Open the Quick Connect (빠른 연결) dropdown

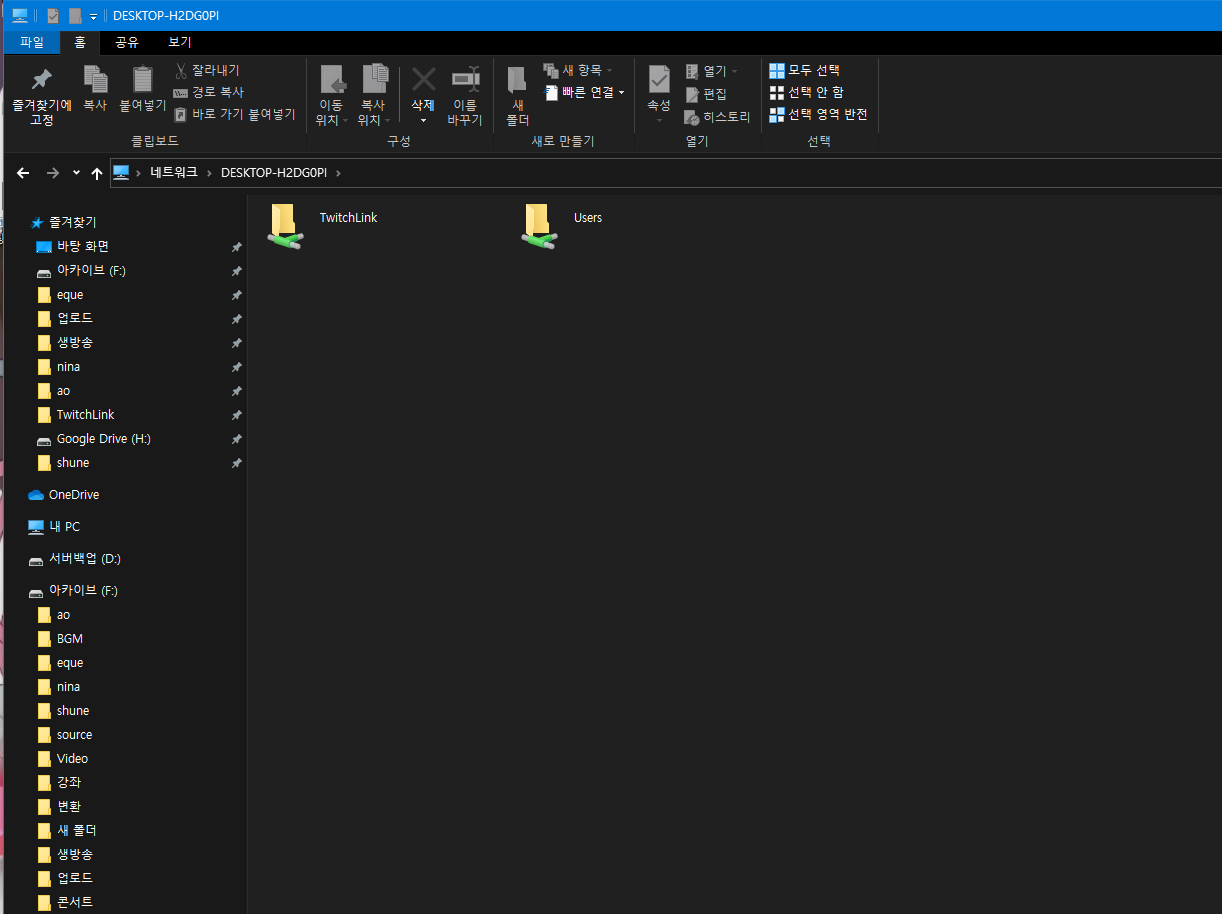coord(585,92)
